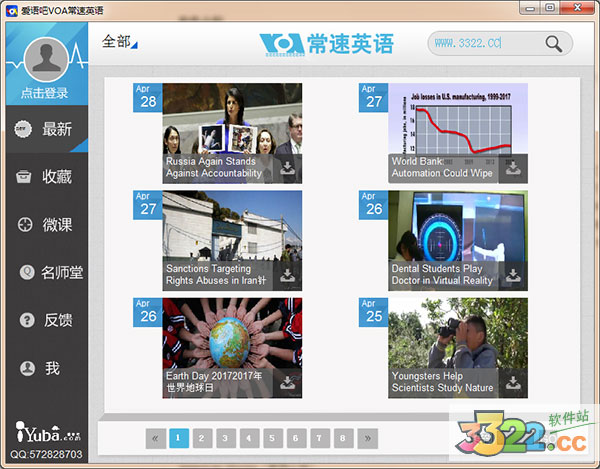The height and width of the screenshot is (469, 600).
Task: Click the 微课 crosshair icon
Action: coord(25,225)
